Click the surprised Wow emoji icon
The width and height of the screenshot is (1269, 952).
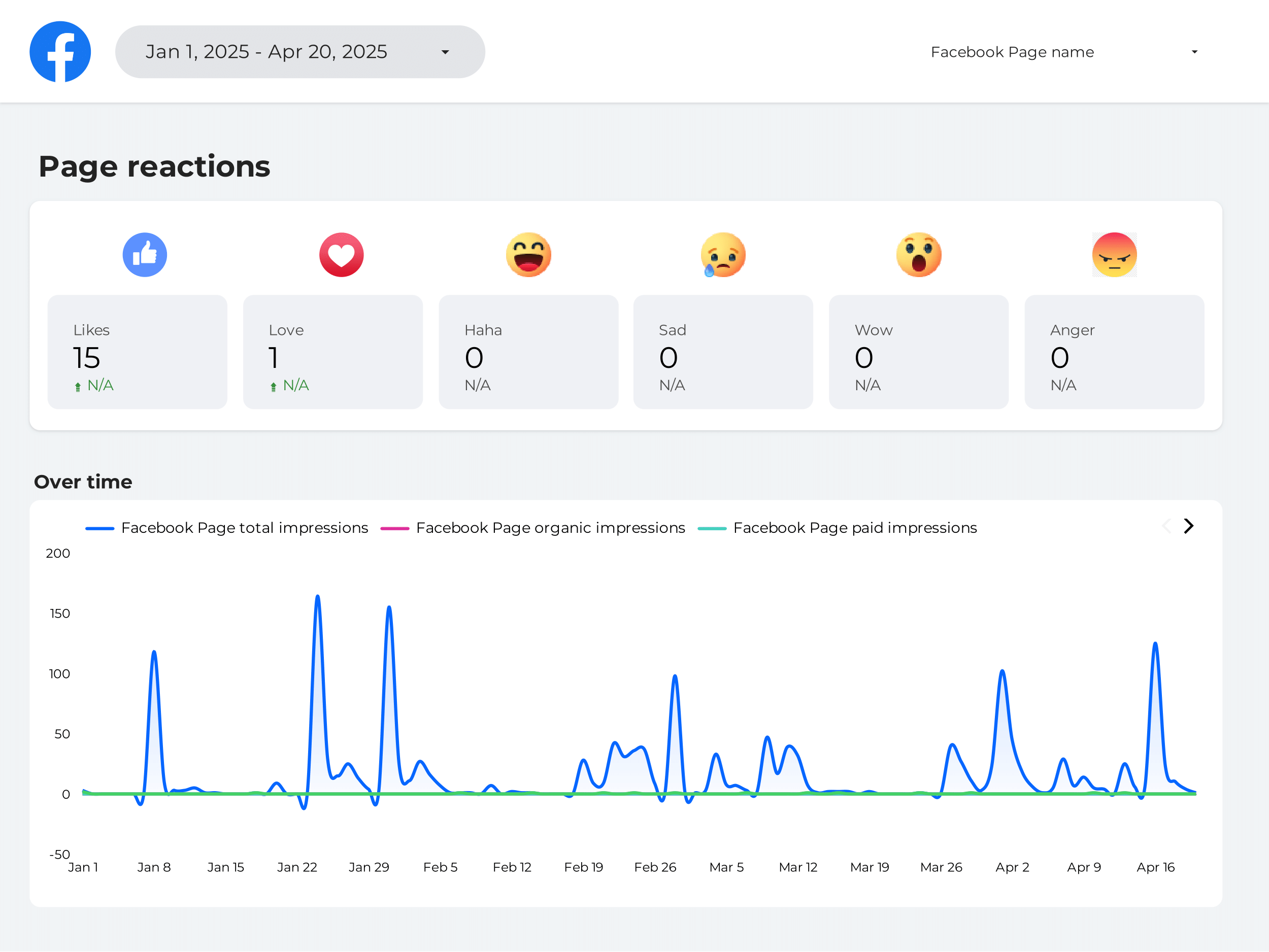(918, 255)
